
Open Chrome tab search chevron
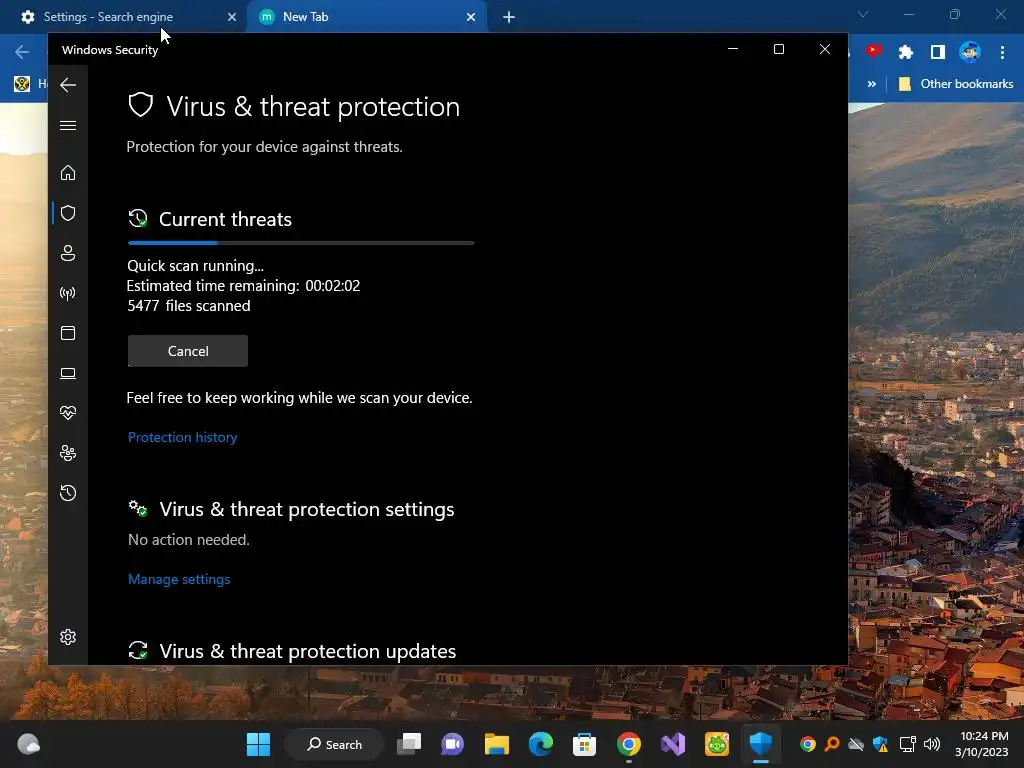click(863, 14)
